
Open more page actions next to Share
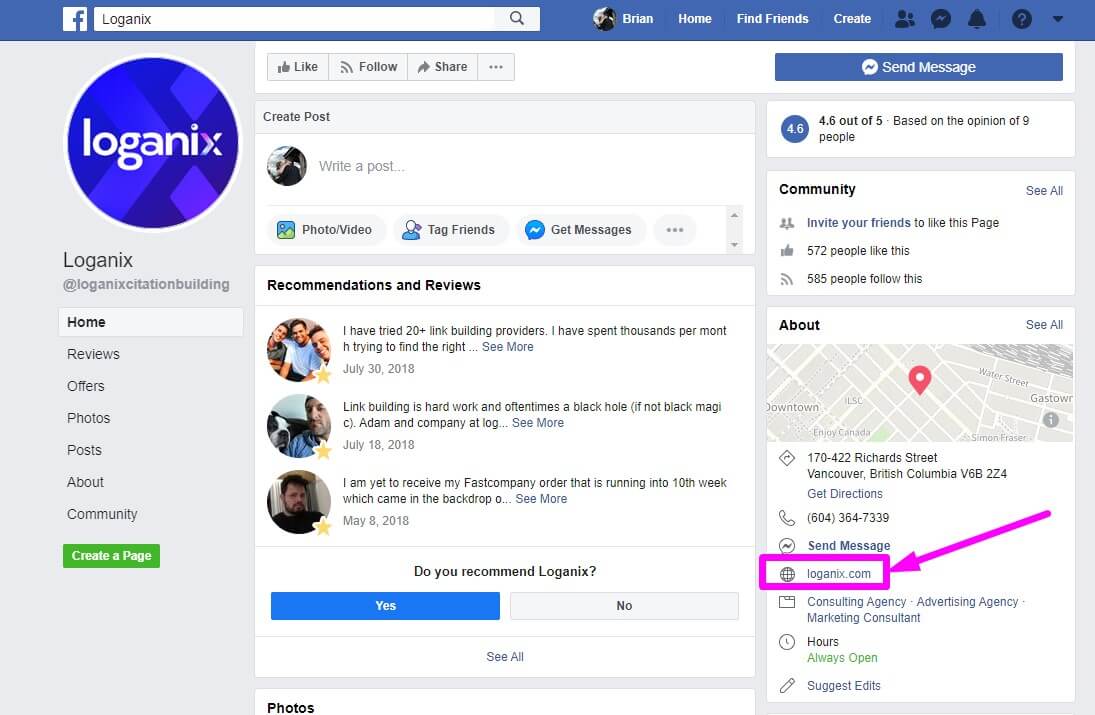click(496, 67)
